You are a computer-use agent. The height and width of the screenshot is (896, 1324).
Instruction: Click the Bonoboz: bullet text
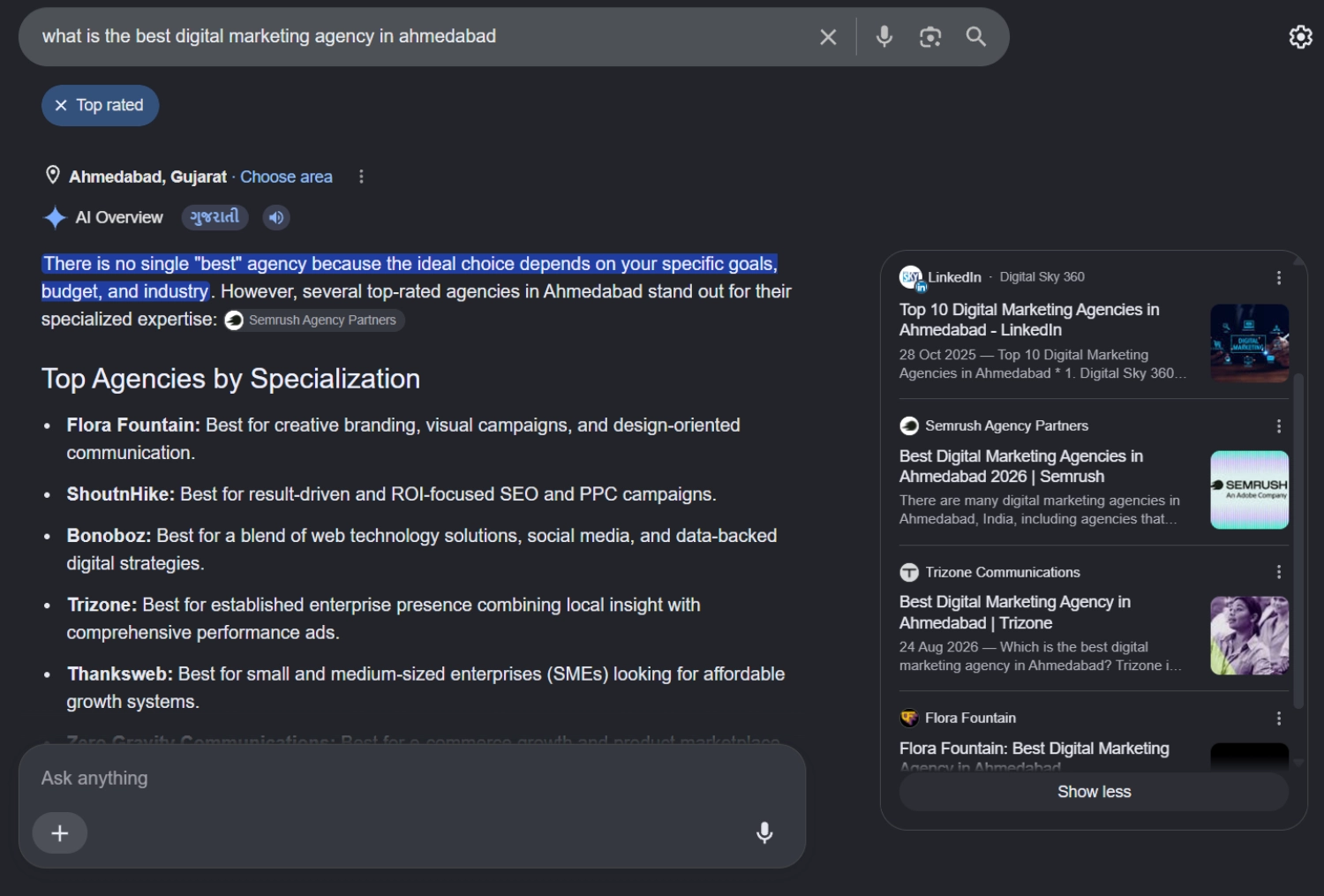coord(422,549)
